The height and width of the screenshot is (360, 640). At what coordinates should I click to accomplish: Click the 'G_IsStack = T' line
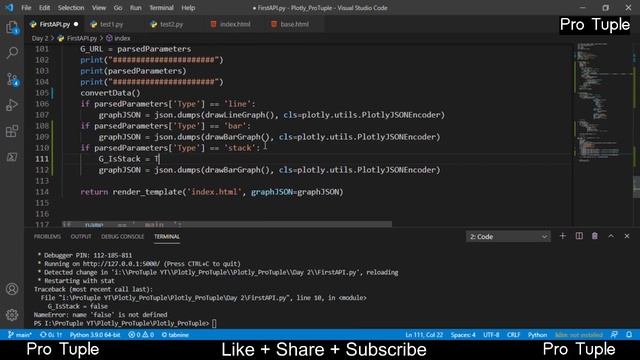pos(129,159)
